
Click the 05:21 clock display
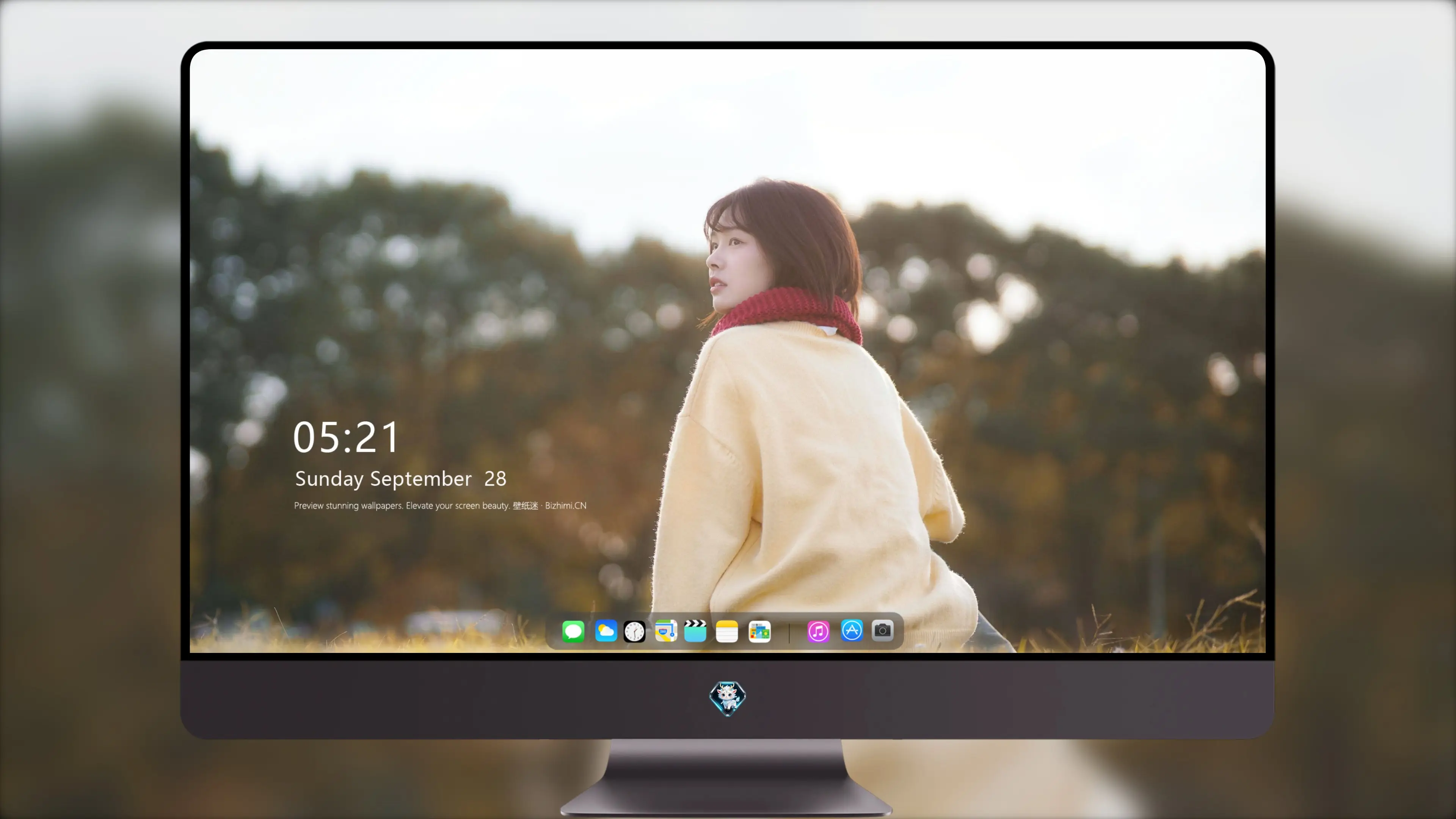click(x=346, y=437)
